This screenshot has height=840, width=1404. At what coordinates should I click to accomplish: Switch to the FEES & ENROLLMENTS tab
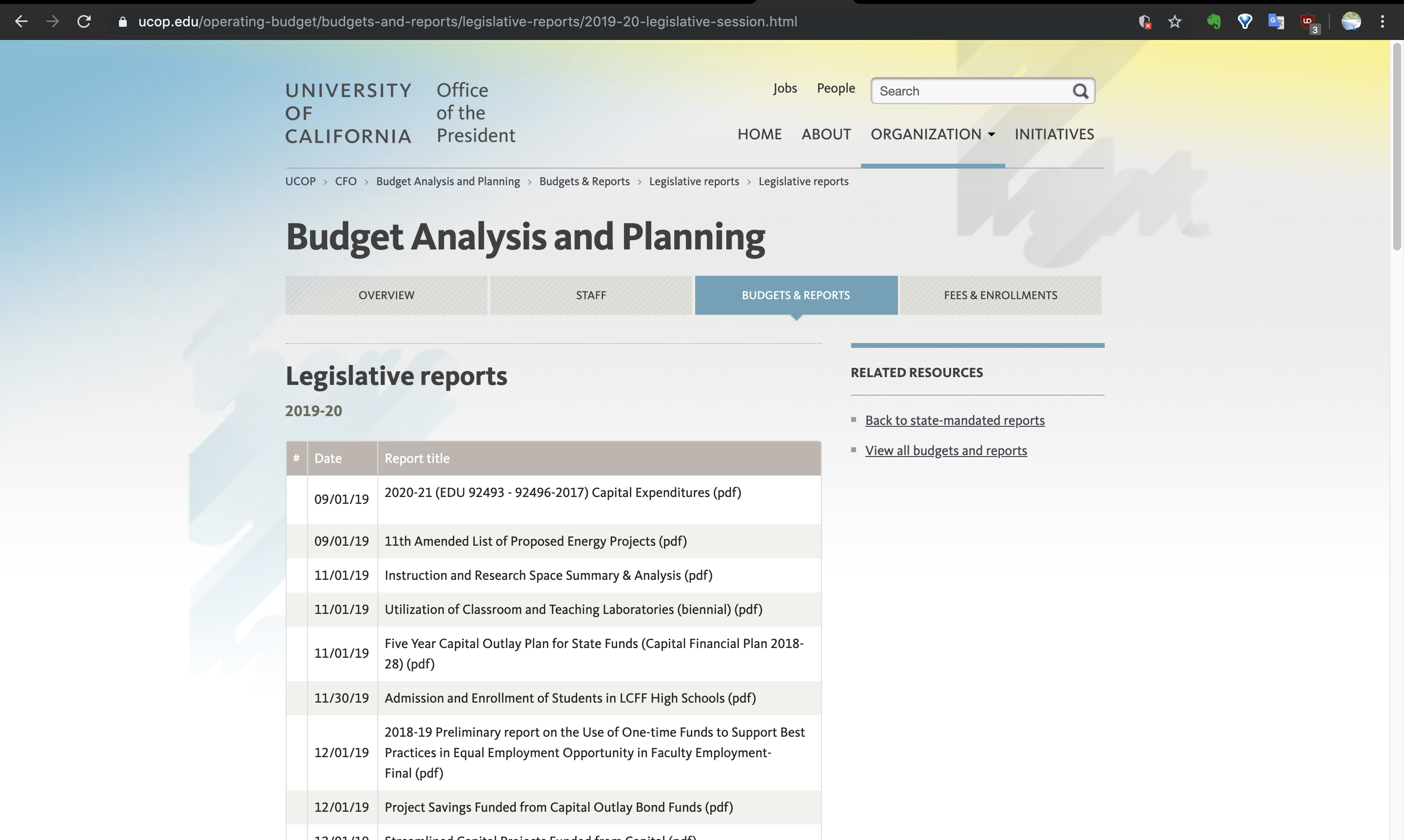point(1000,295)
